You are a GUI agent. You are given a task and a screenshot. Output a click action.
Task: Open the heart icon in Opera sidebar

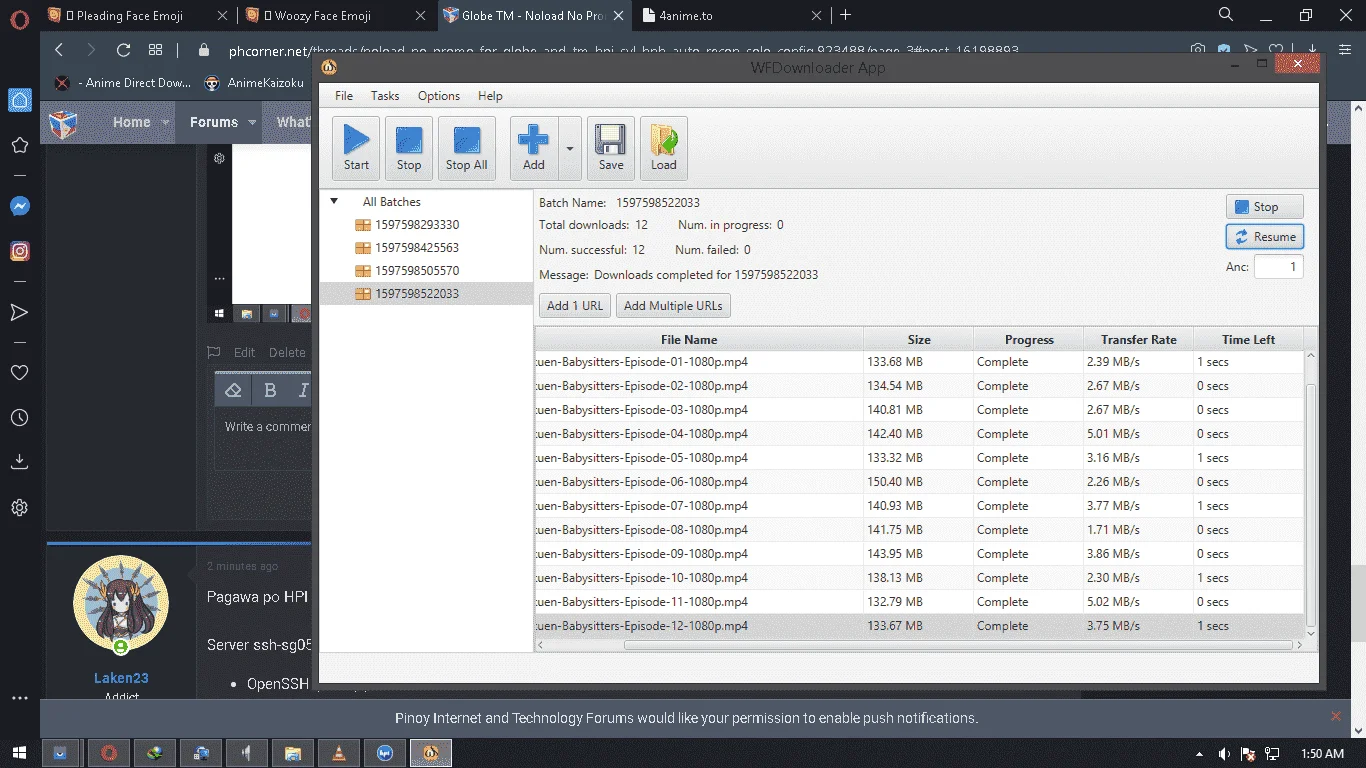click(19, 372)
